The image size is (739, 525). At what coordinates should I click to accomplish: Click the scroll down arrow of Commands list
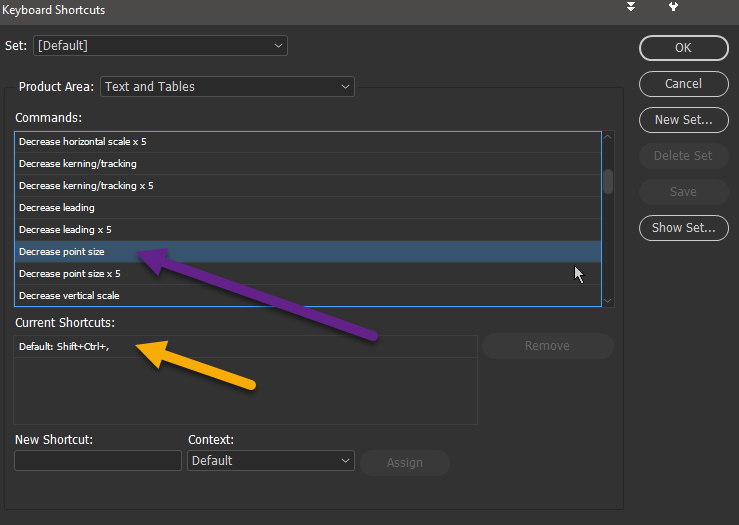pos(608,300)
